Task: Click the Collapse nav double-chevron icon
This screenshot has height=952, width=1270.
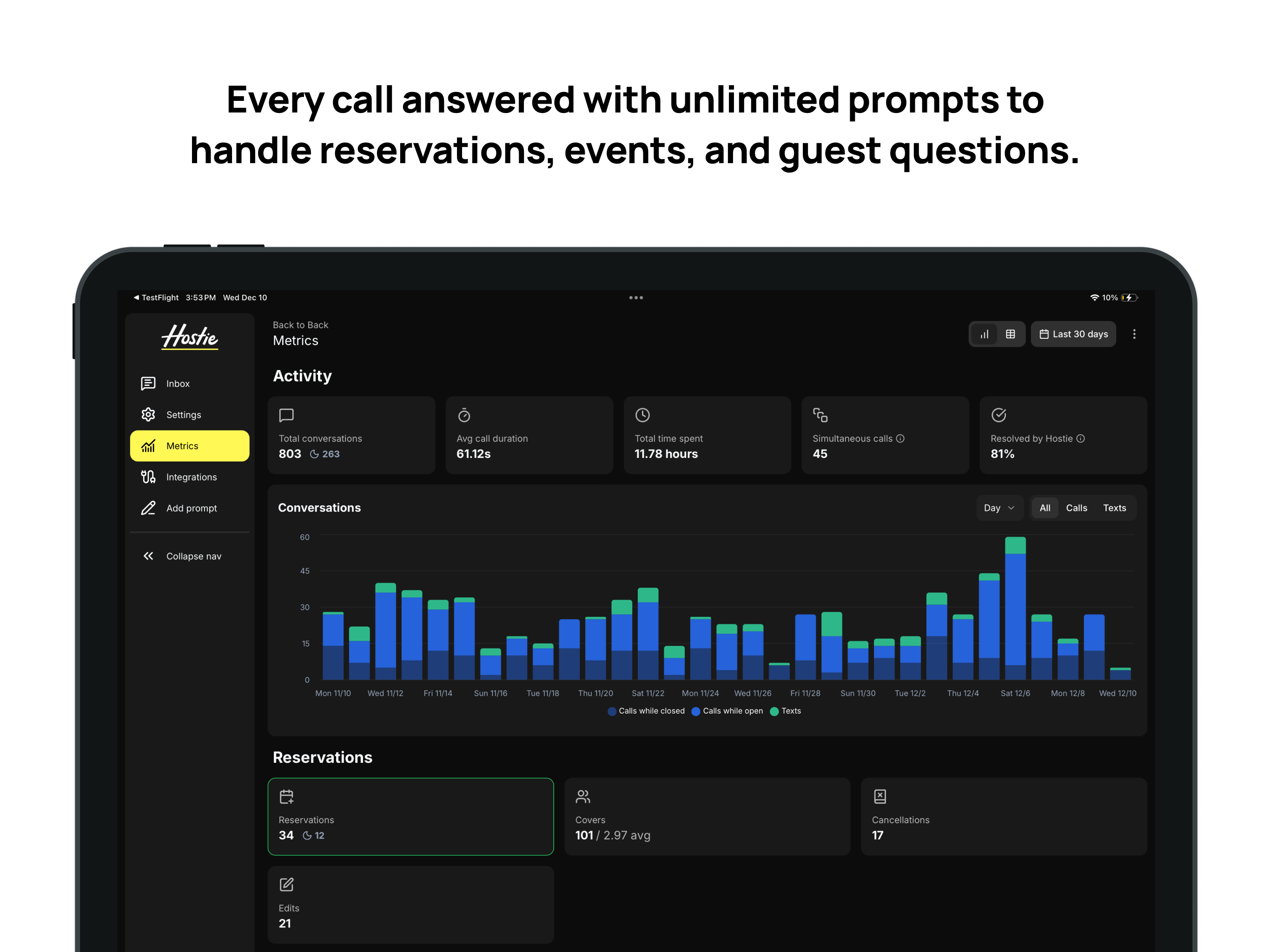Action: click(x=148, y=556)
